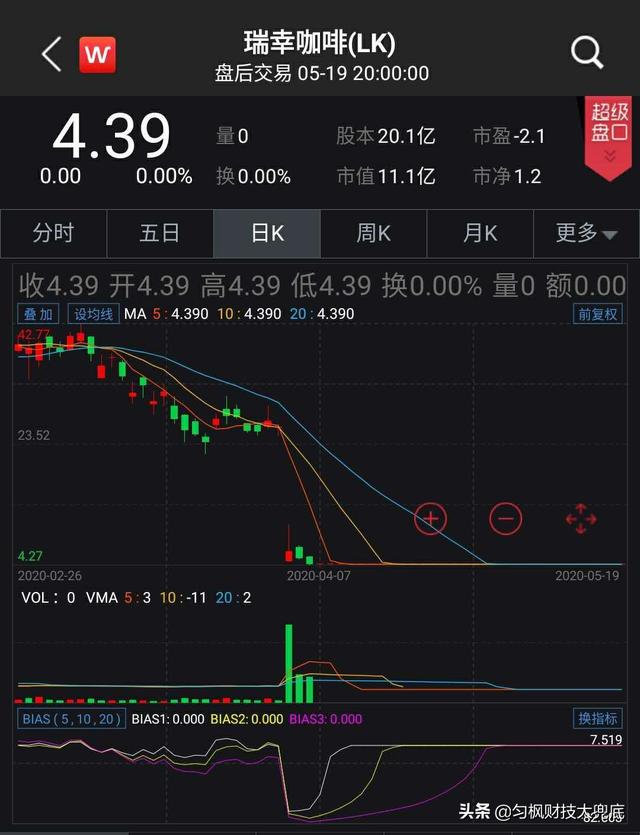
Task: Open the 更多 dropdown
Action: coord(586,233)
